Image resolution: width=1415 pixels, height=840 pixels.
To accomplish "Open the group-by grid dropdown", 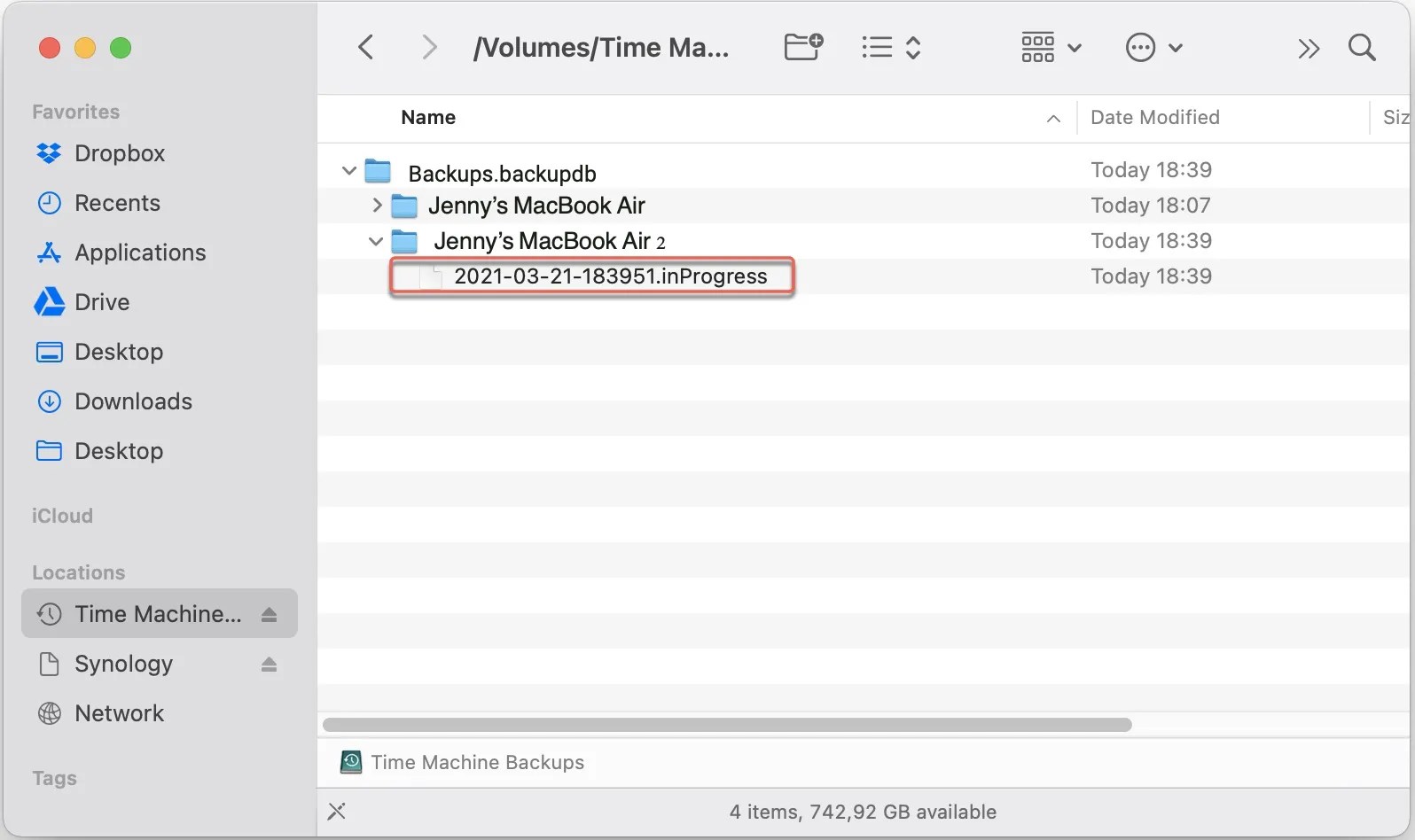I will click(x=1051, y=47).
